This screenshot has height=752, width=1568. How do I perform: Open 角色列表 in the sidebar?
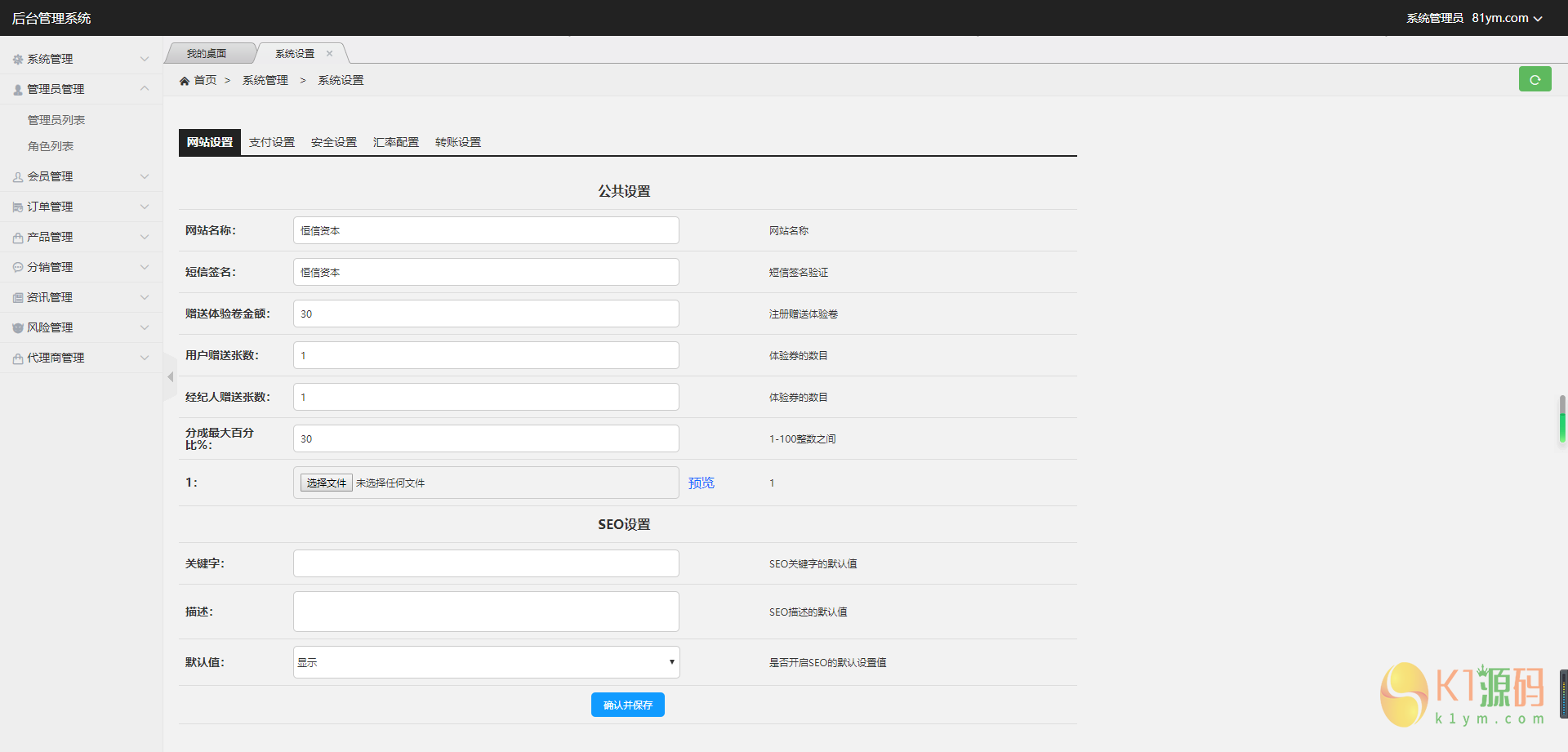pyautogui.click(x=51, y=146)
